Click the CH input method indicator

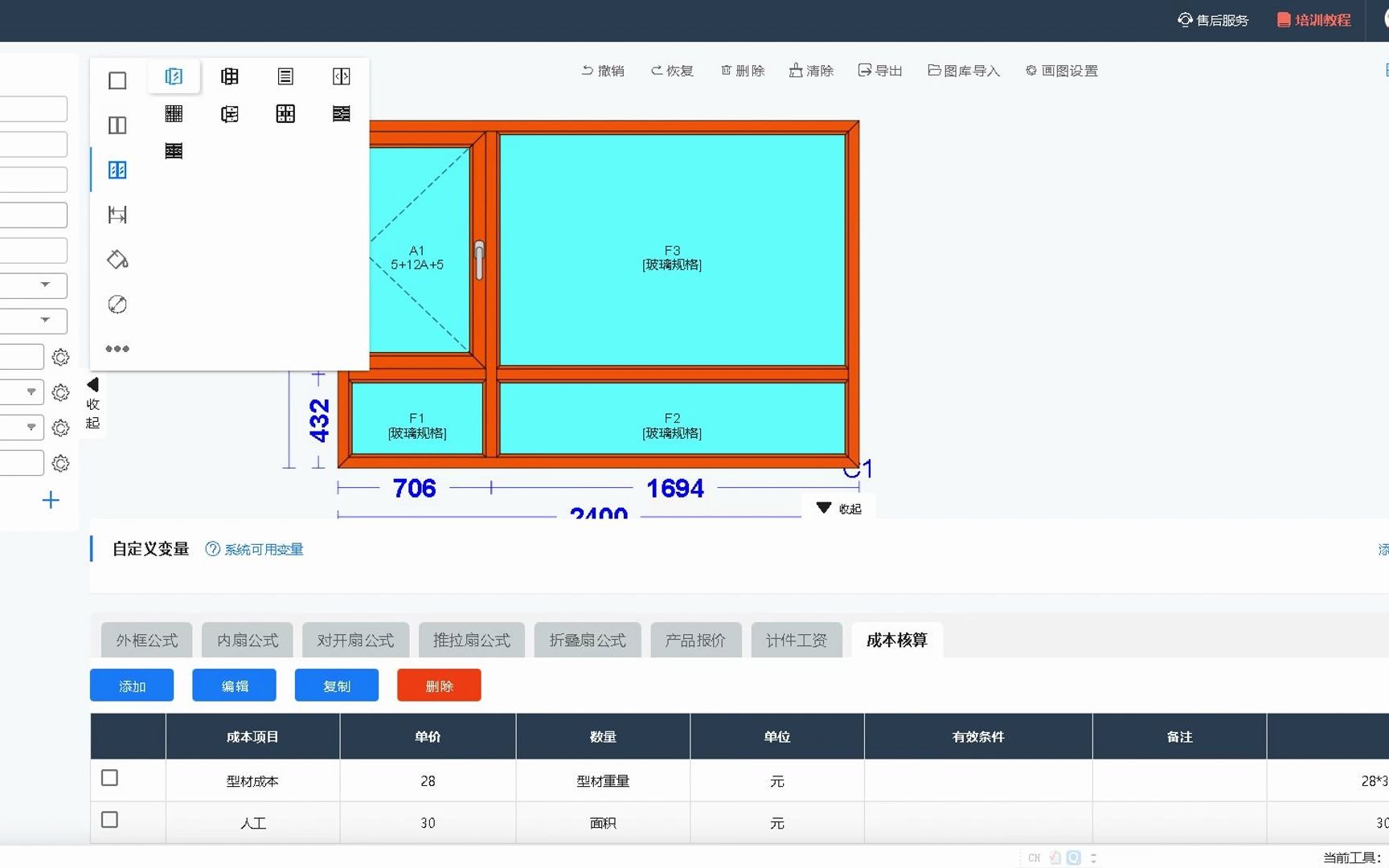click(1035, 858)
